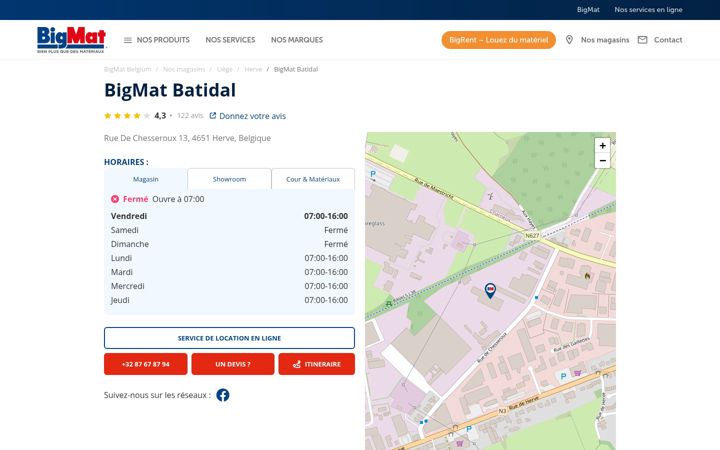This screenshot has height=450, width=720.
Task: Click the envelope icon beside Contact
Action: [x=642, y=40]
